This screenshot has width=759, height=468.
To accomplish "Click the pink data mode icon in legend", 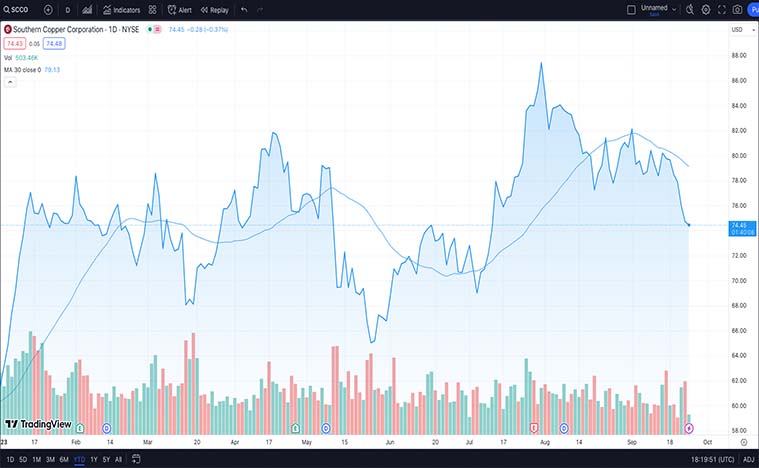I will (x=157, y=30).
